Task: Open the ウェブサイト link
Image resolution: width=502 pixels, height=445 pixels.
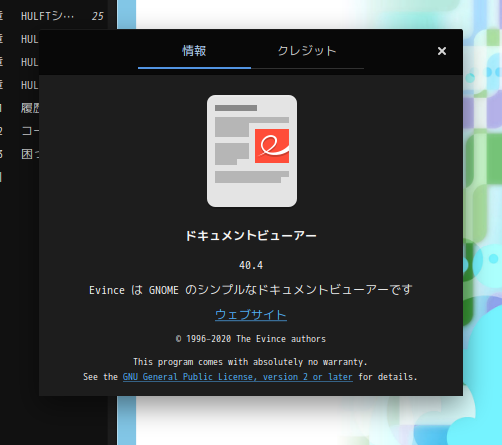Action: pos(251,314)
